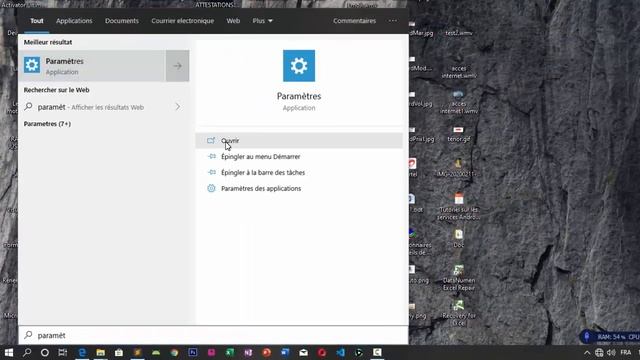Screen dimensions: 640x360
Task: Open Microsoft Store from taskbar
Action: coord(119,352)
